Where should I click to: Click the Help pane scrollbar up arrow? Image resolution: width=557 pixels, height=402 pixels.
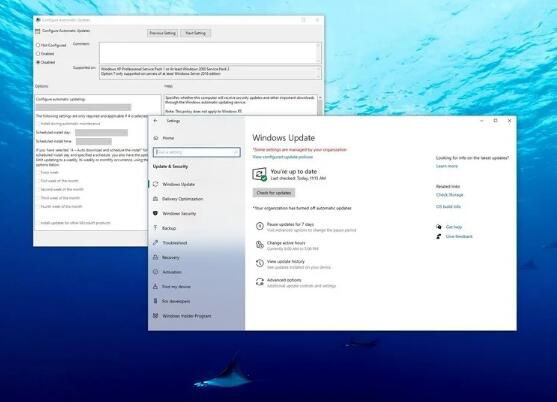click(x=320, y=97)
